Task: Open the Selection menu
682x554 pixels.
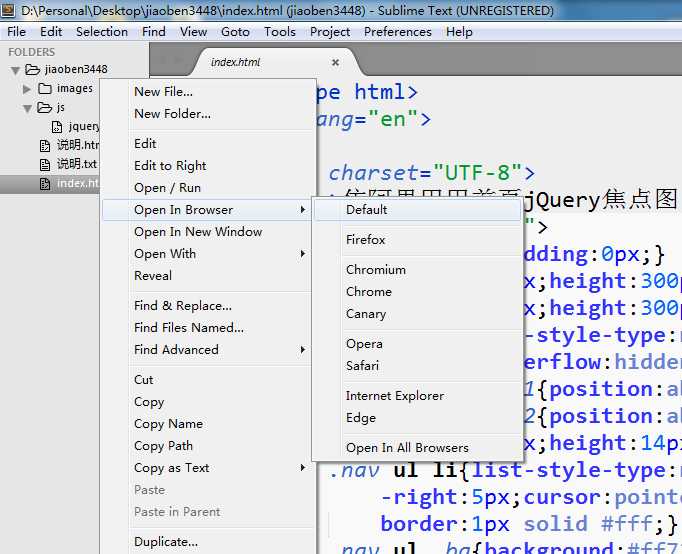Action: pos(102,32)
